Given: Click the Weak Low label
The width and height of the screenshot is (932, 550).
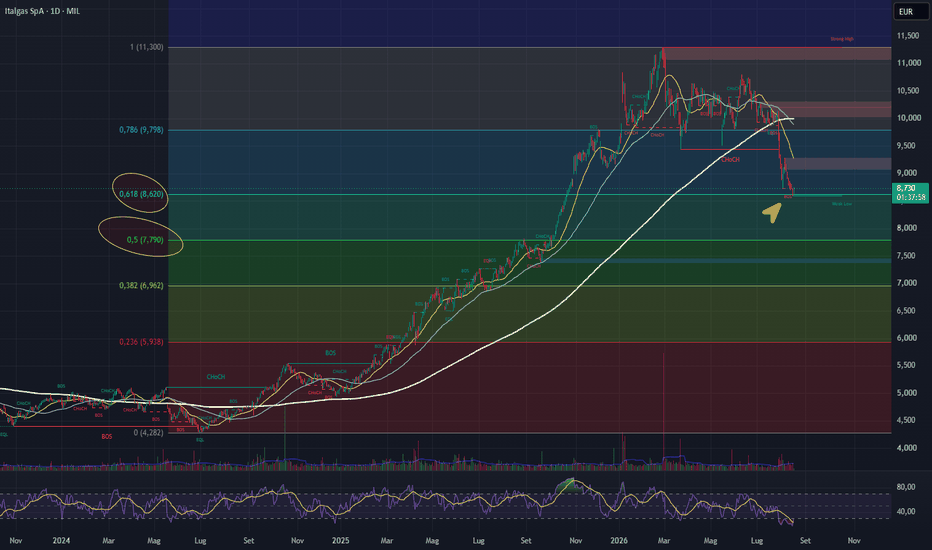Looking at the screenshot, I should point(842,204).
